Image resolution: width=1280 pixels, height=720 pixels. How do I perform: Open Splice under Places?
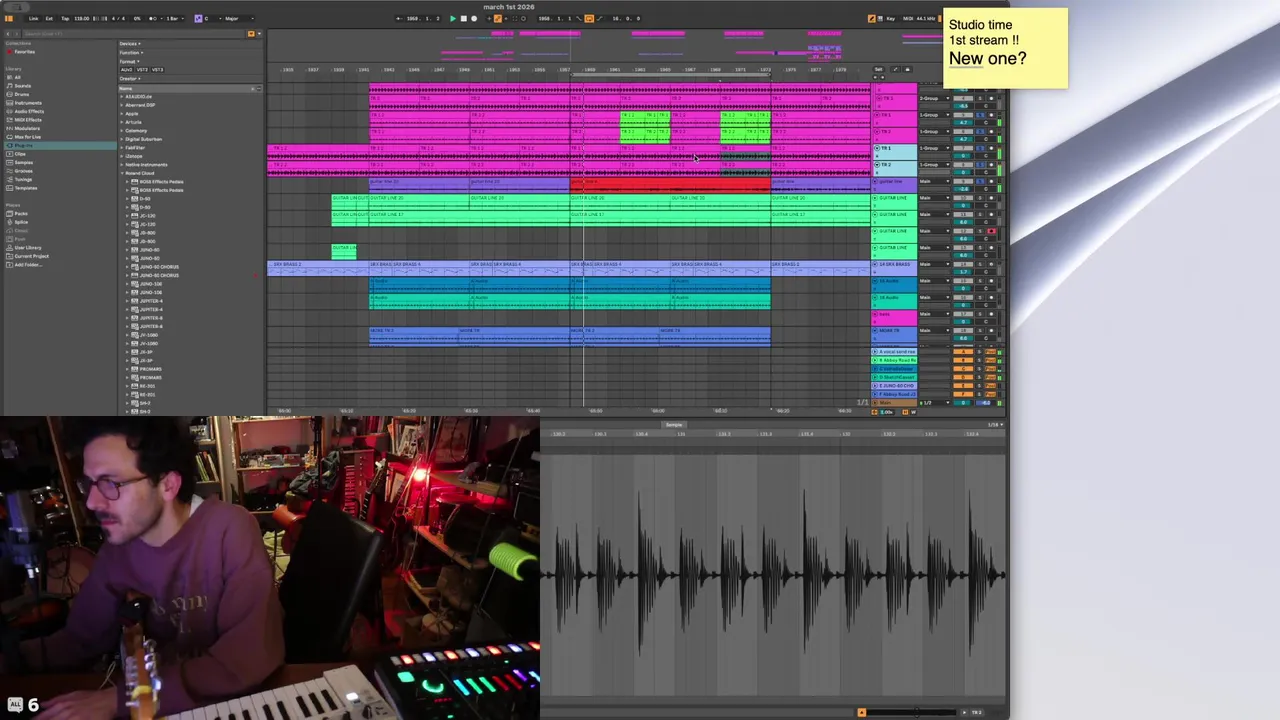18,222
